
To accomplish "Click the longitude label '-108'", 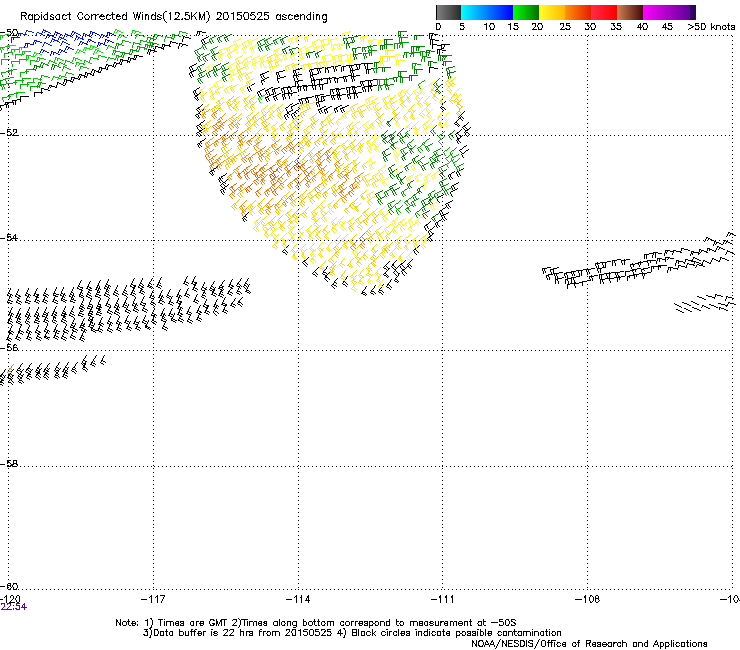I will click(588, 599).
